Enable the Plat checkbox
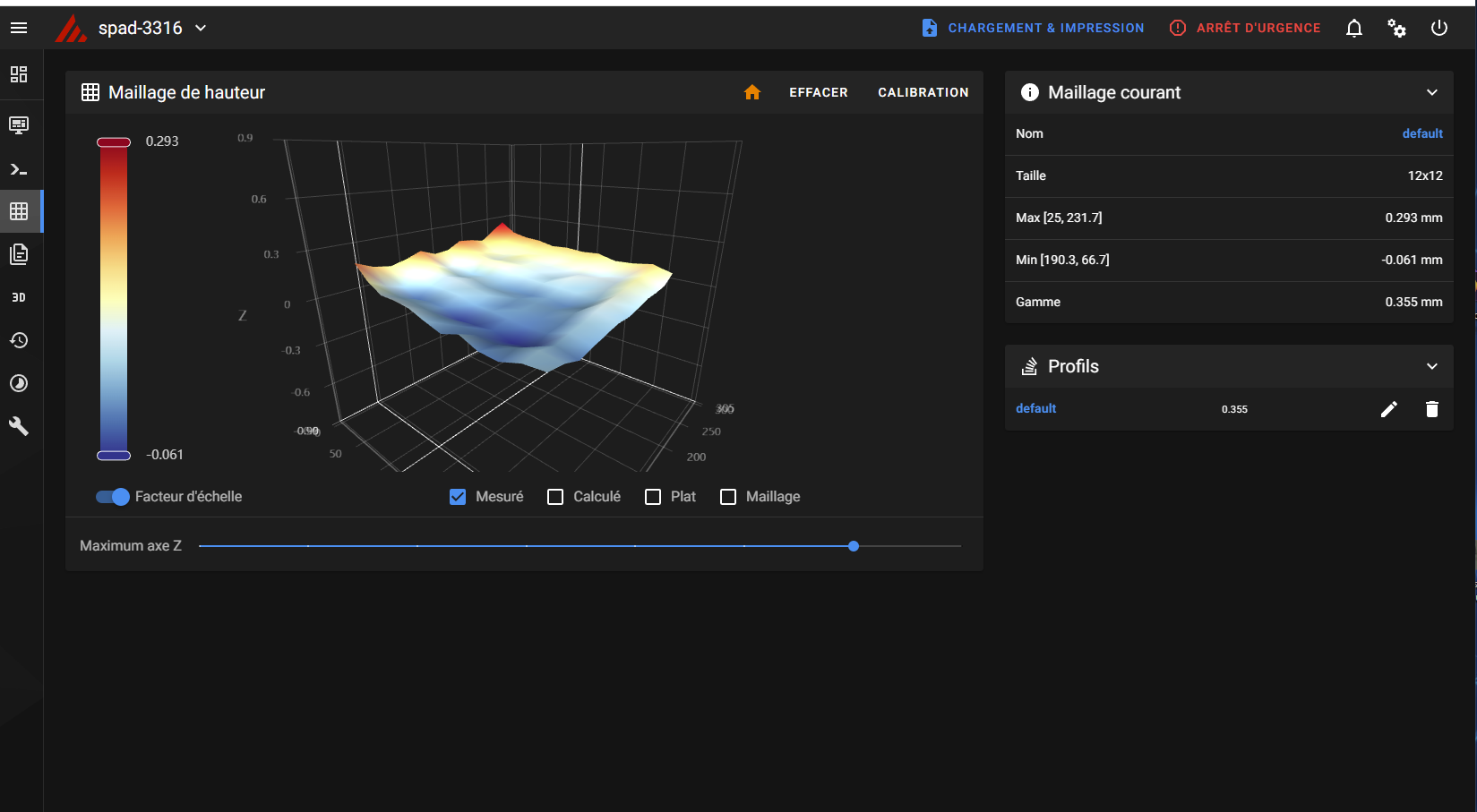This screenshot has height=812, width=1477. click(x=653, y=497)
